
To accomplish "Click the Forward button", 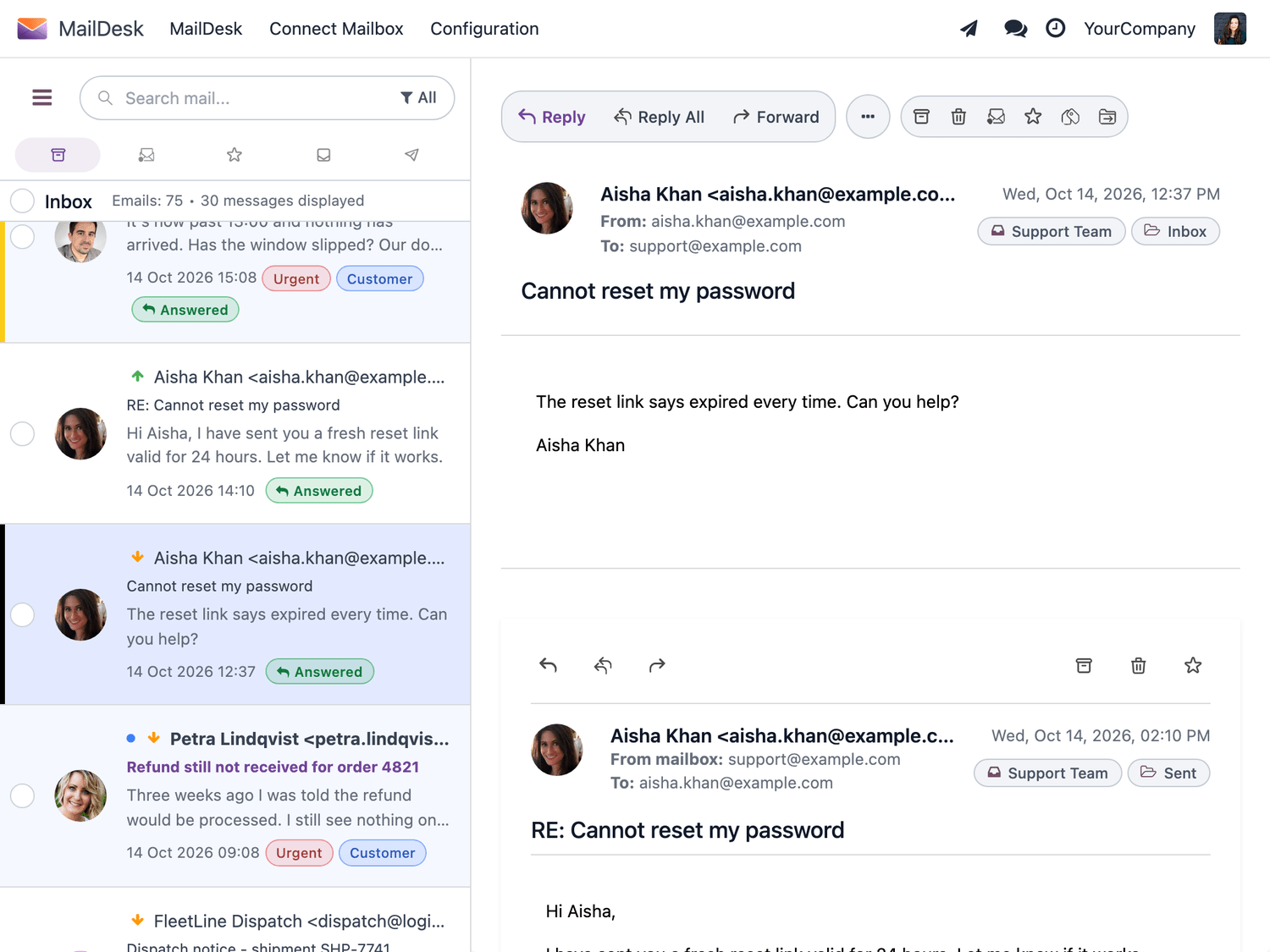I will pos(776,117).
